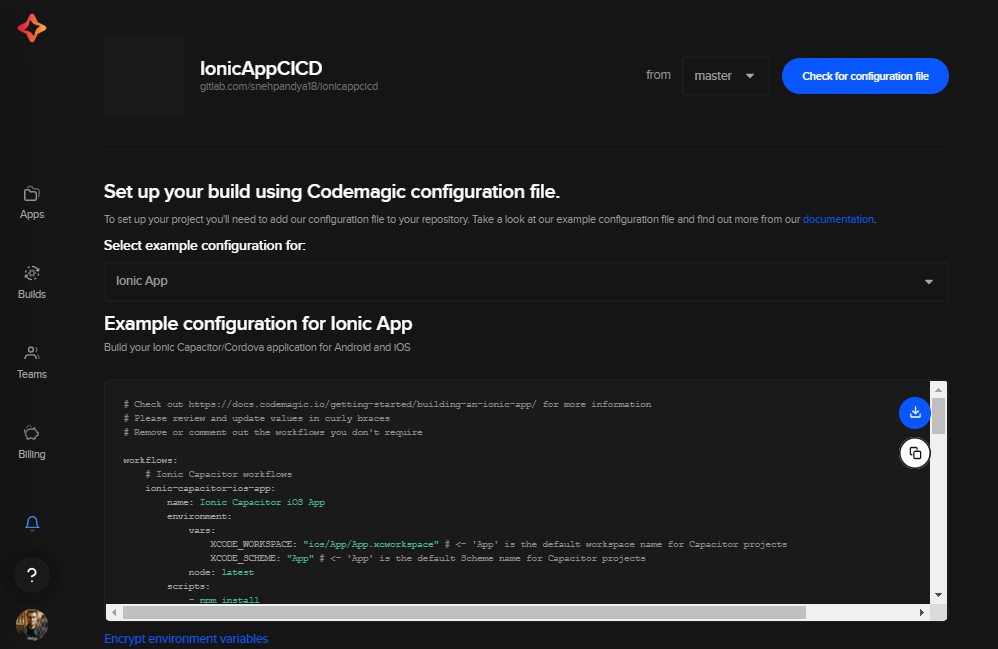This screenshot has width=998, height=649.
Task: Download the example configuration file
Action: click(915, 413)
